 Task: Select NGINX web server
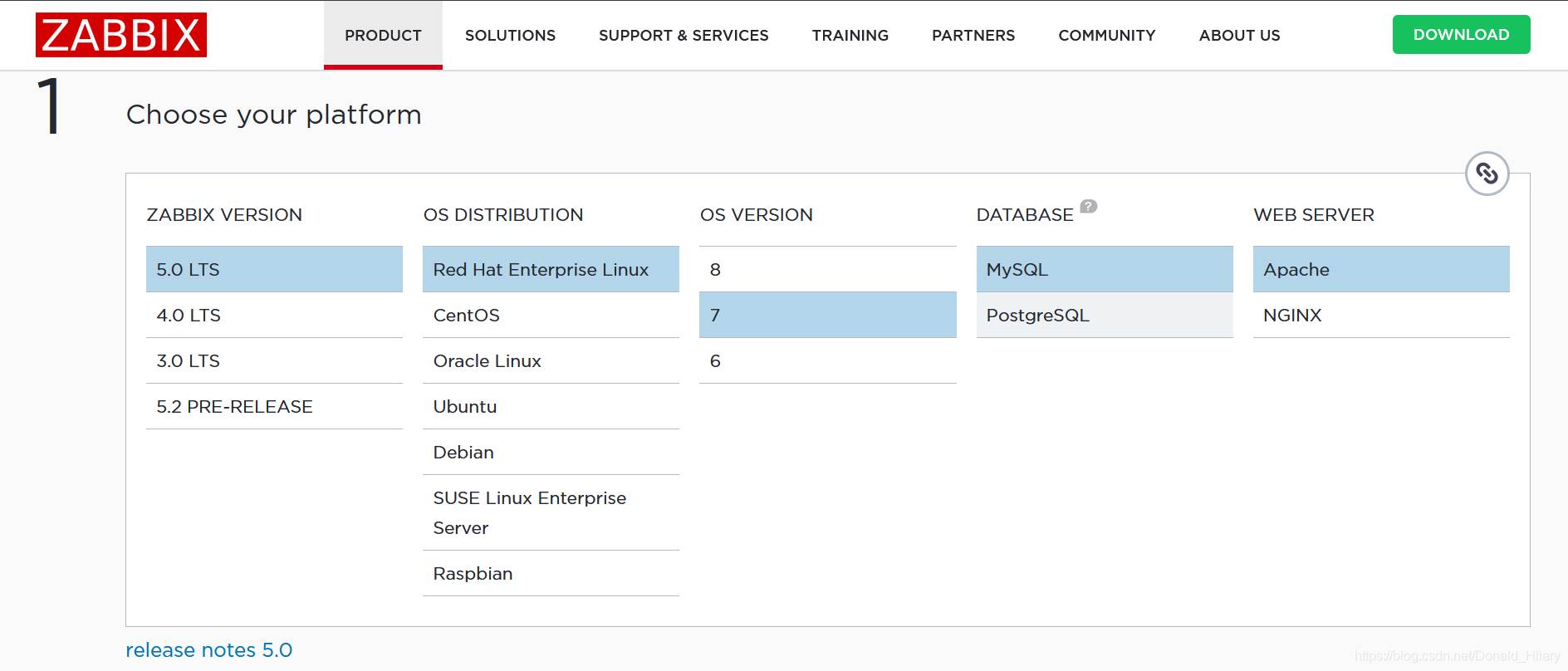[1381, 315]
